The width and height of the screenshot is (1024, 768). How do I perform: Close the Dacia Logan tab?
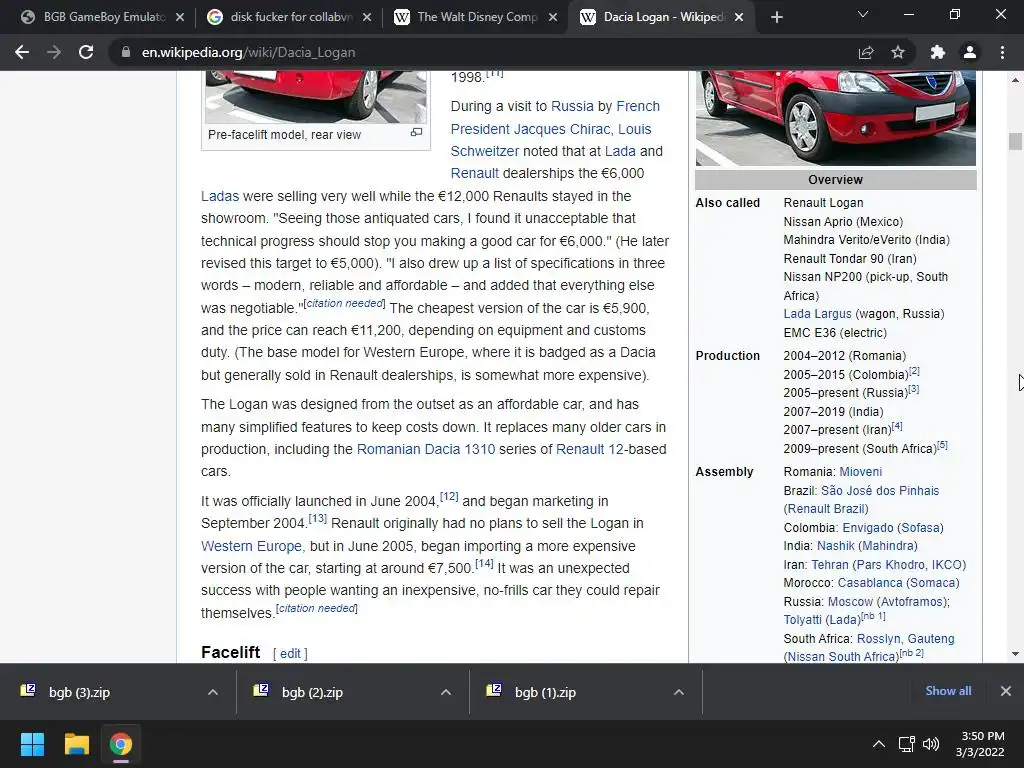(739, 18)
